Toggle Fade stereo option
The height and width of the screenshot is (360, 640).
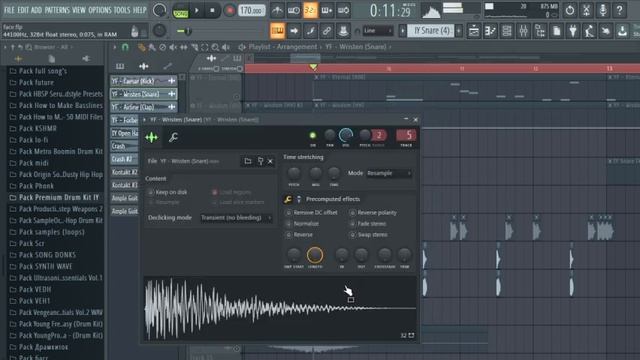368,224
